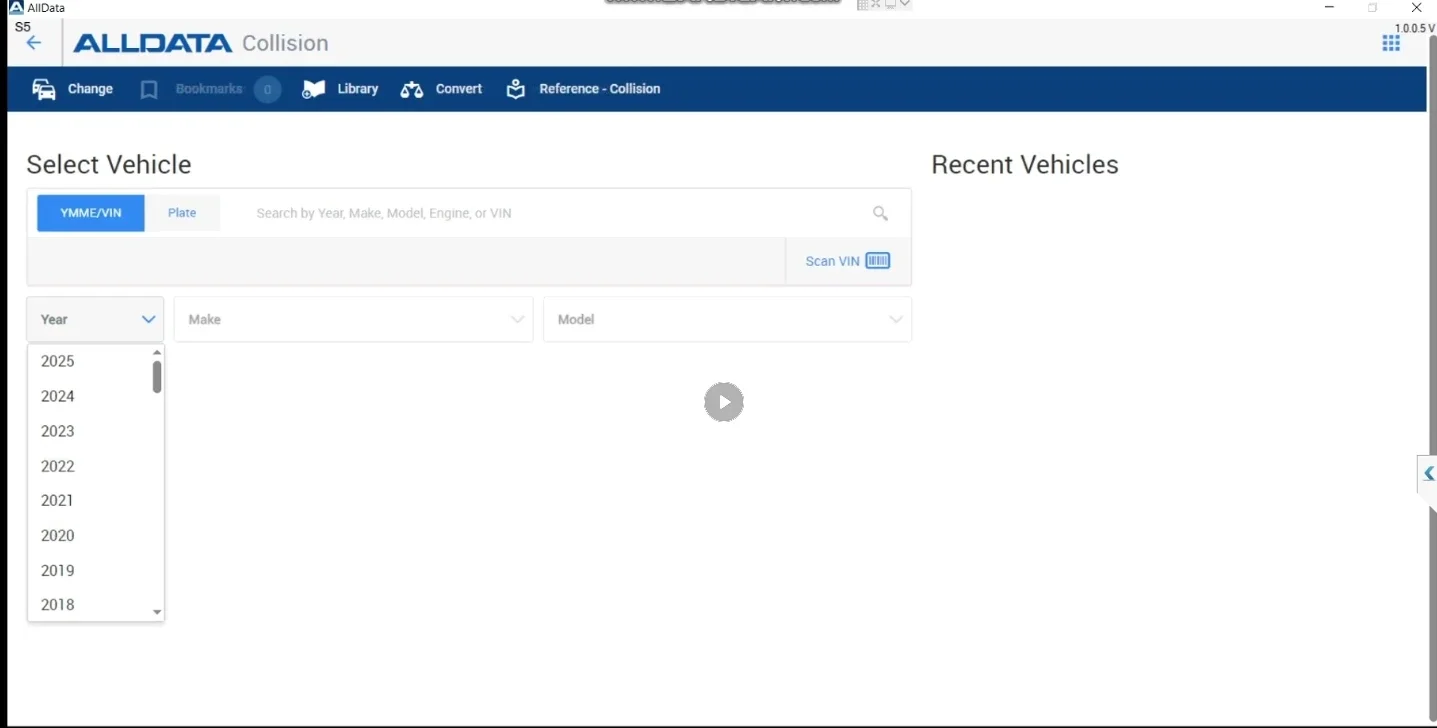This screenshot has height=728, width=1437.
Task: Click the Year dropdown chevron arrow
Action: (x=149, y=320)
